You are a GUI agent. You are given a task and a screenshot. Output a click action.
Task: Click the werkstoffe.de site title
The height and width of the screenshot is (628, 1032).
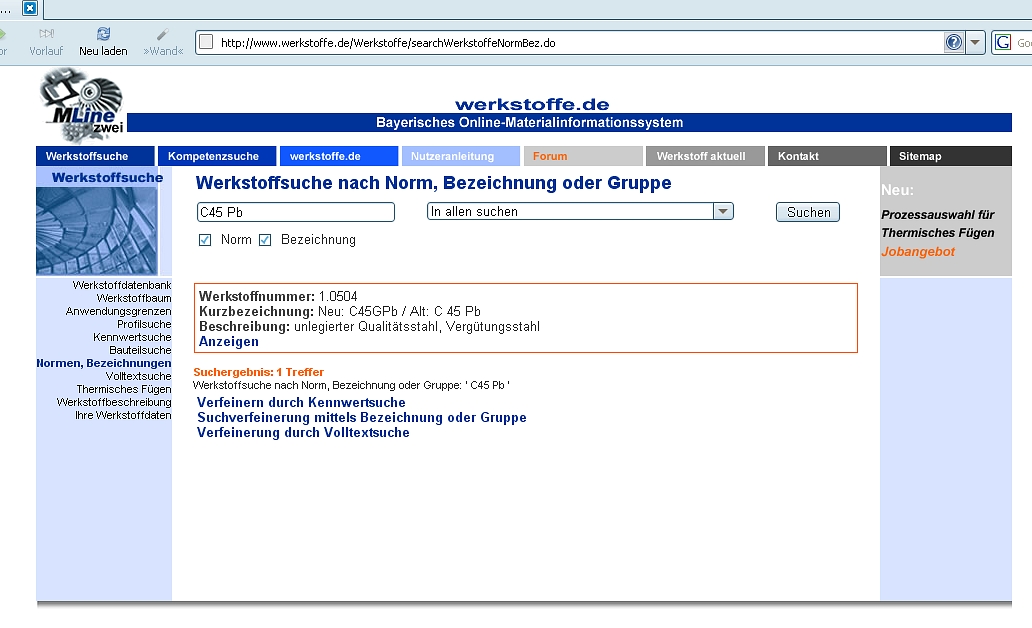click(532, 104)
